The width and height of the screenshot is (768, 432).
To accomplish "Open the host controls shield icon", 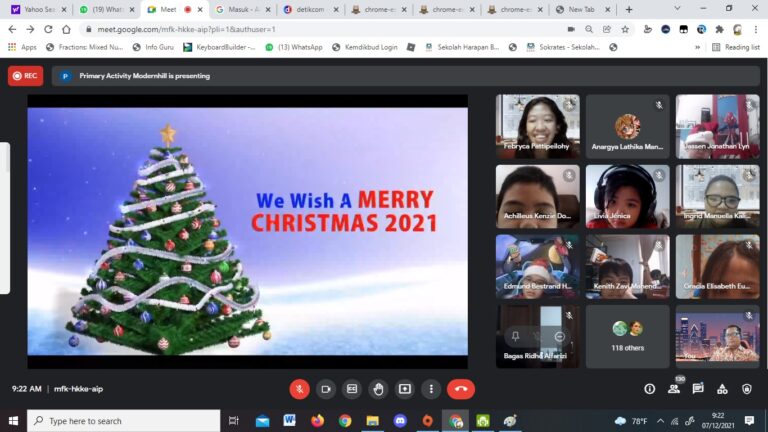I will pos(746,389).
